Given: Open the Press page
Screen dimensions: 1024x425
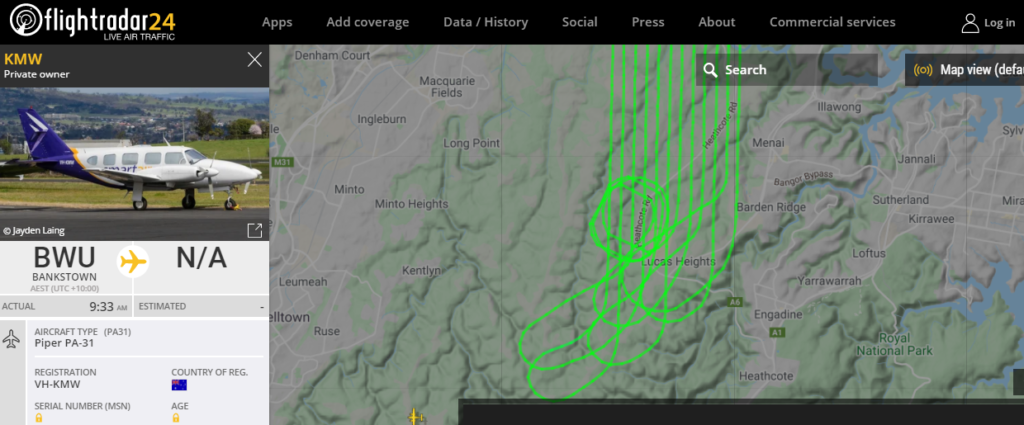Looking at the screenshot, I should pos(648,22).
